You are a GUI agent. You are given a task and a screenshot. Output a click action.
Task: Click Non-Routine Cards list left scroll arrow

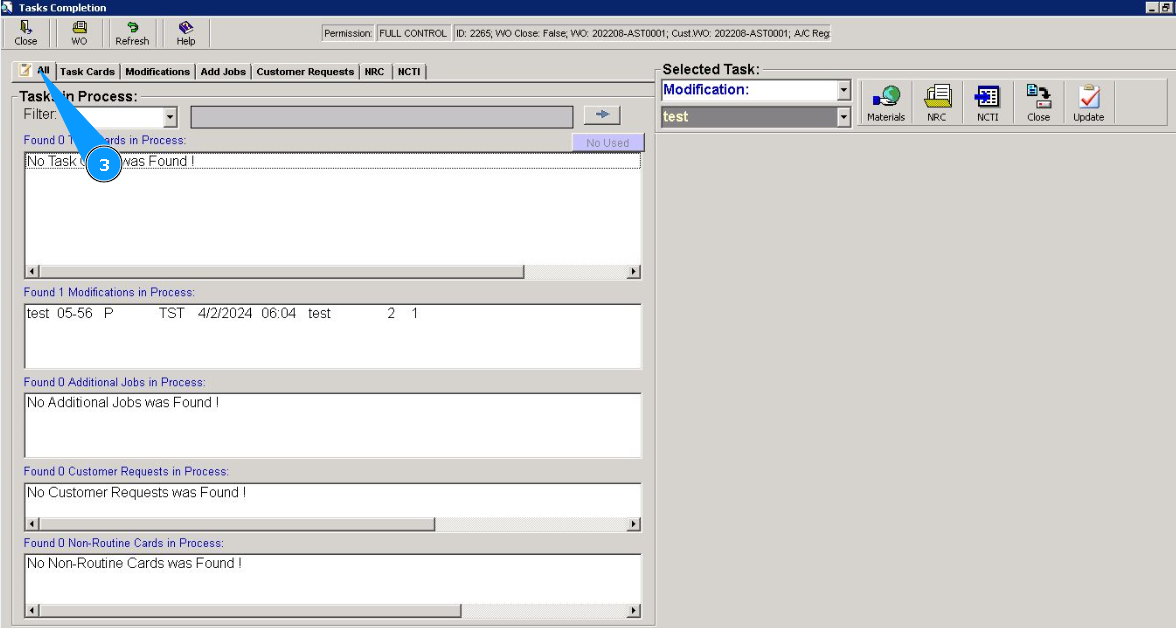[x=32, y=611]
